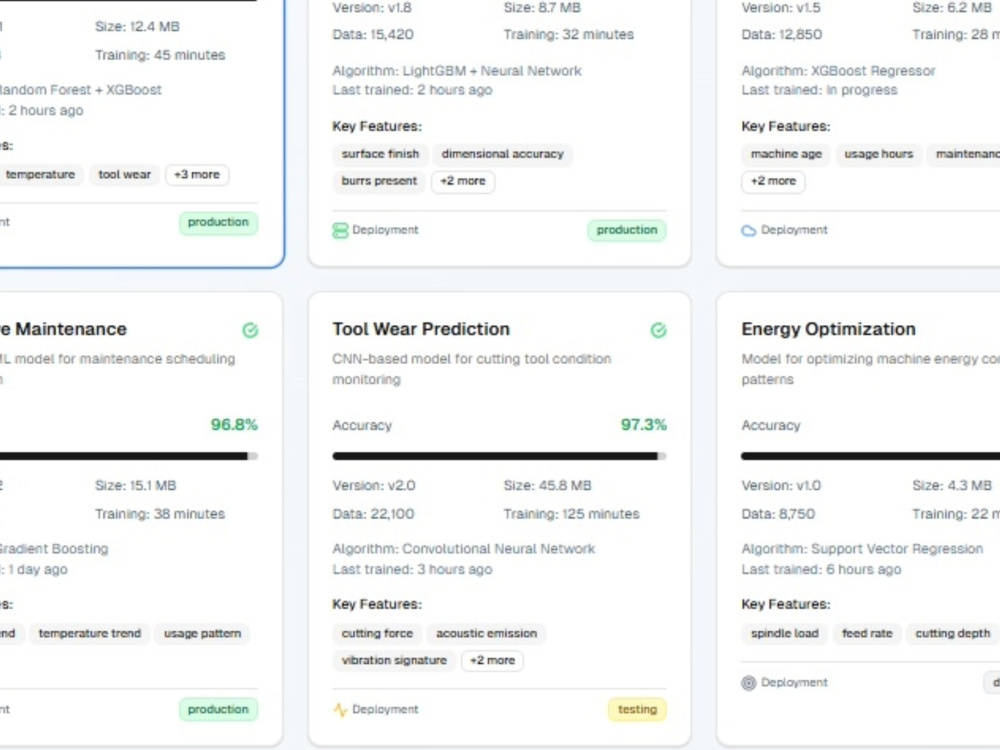Click 'Last trained: In progress' text
Image resolution: width=1000 pixels, height=750 pixels.
pos(819,91)
